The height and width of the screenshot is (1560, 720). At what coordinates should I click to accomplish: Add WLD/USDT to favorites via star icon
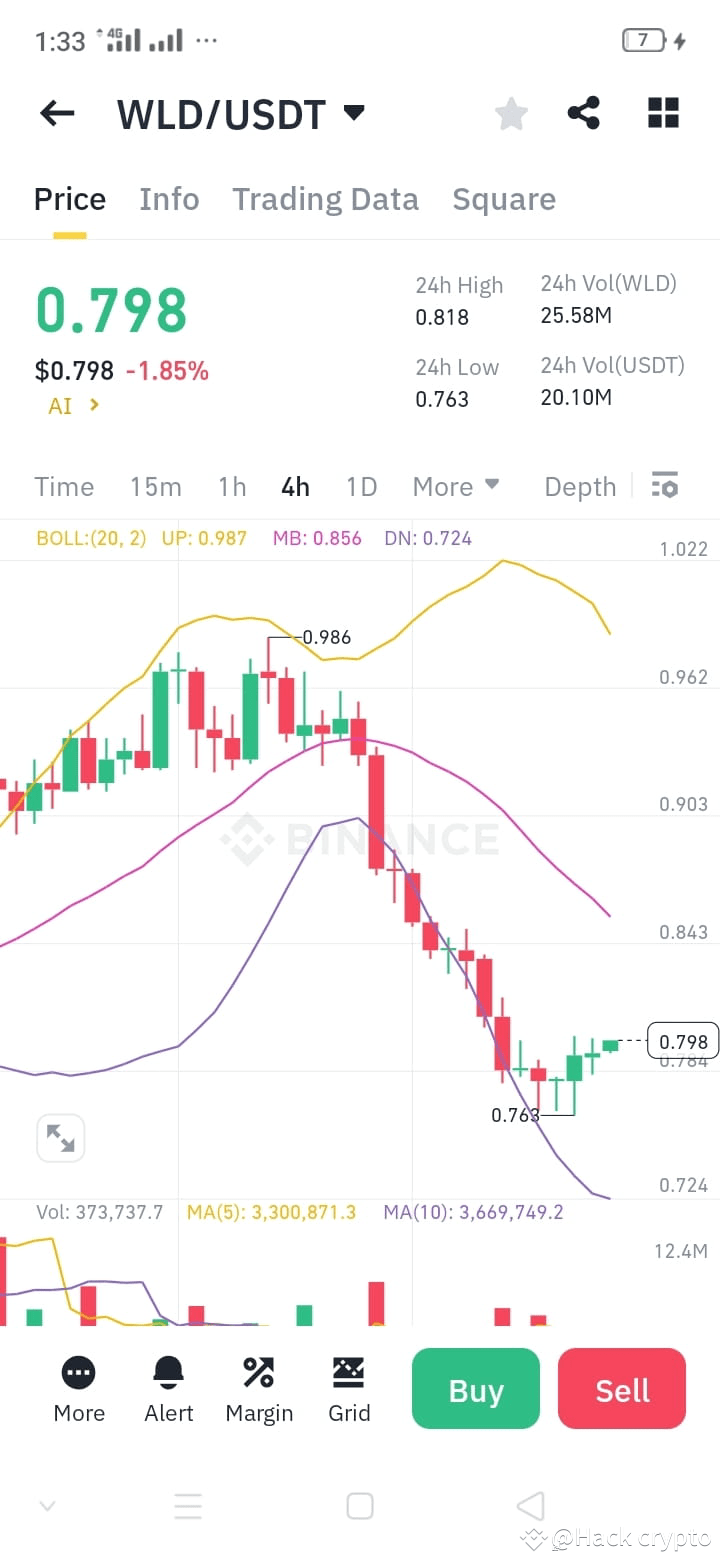pos(511,113)
